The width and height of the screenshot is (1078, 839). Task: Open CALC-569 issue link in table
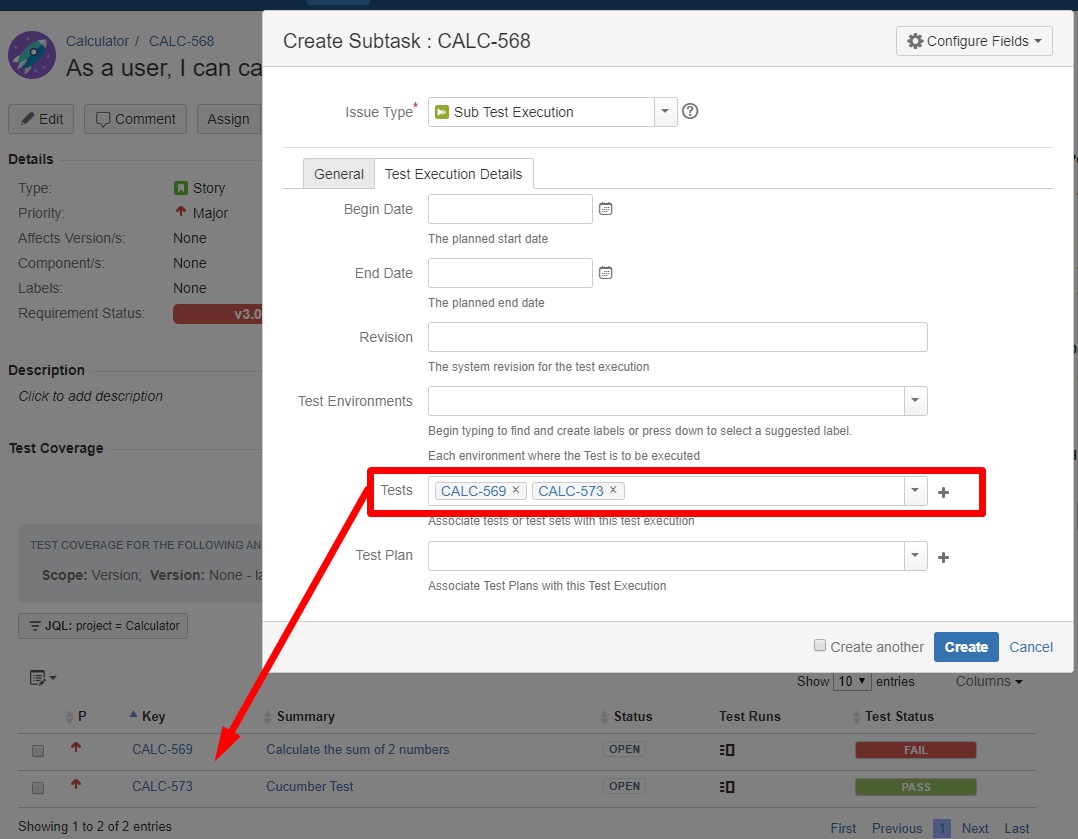(x=162, y=750)
